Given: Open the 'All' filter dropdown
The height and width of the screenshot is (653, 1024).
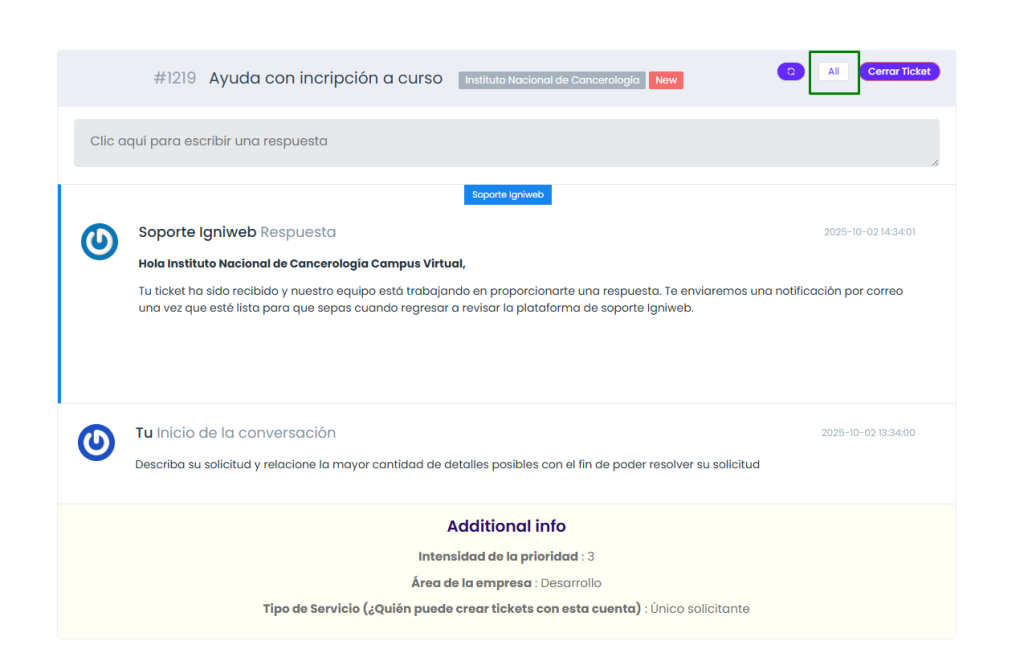Looking at the screenshot, I should coord(833,72).
